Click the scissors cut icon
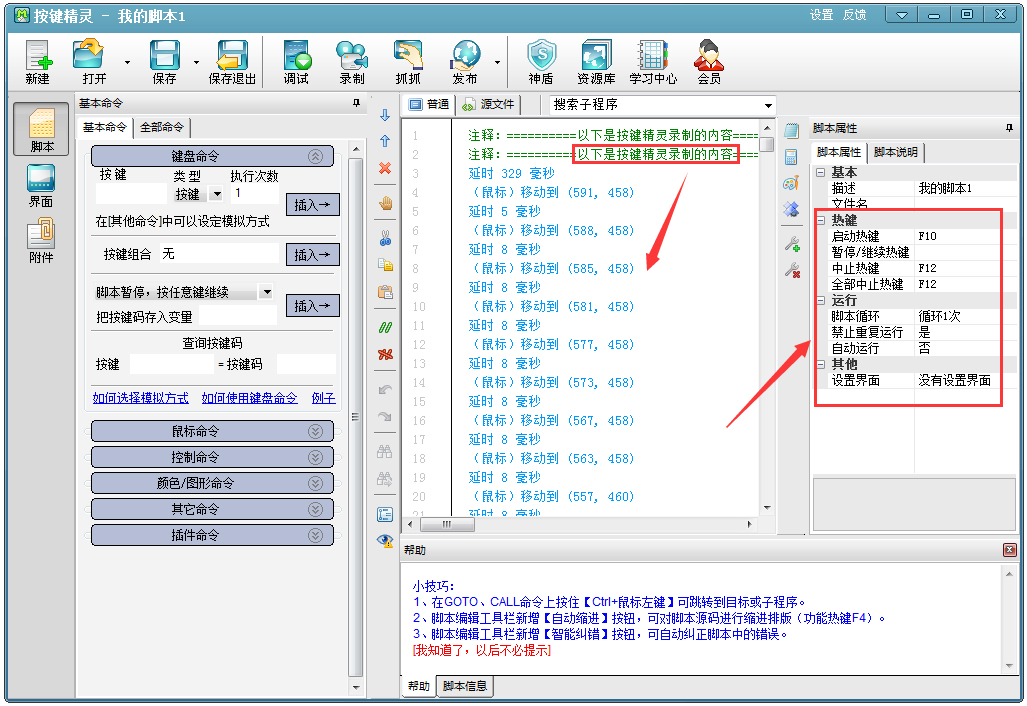Screen dimensions: 1027x706 tap(385, 238)
